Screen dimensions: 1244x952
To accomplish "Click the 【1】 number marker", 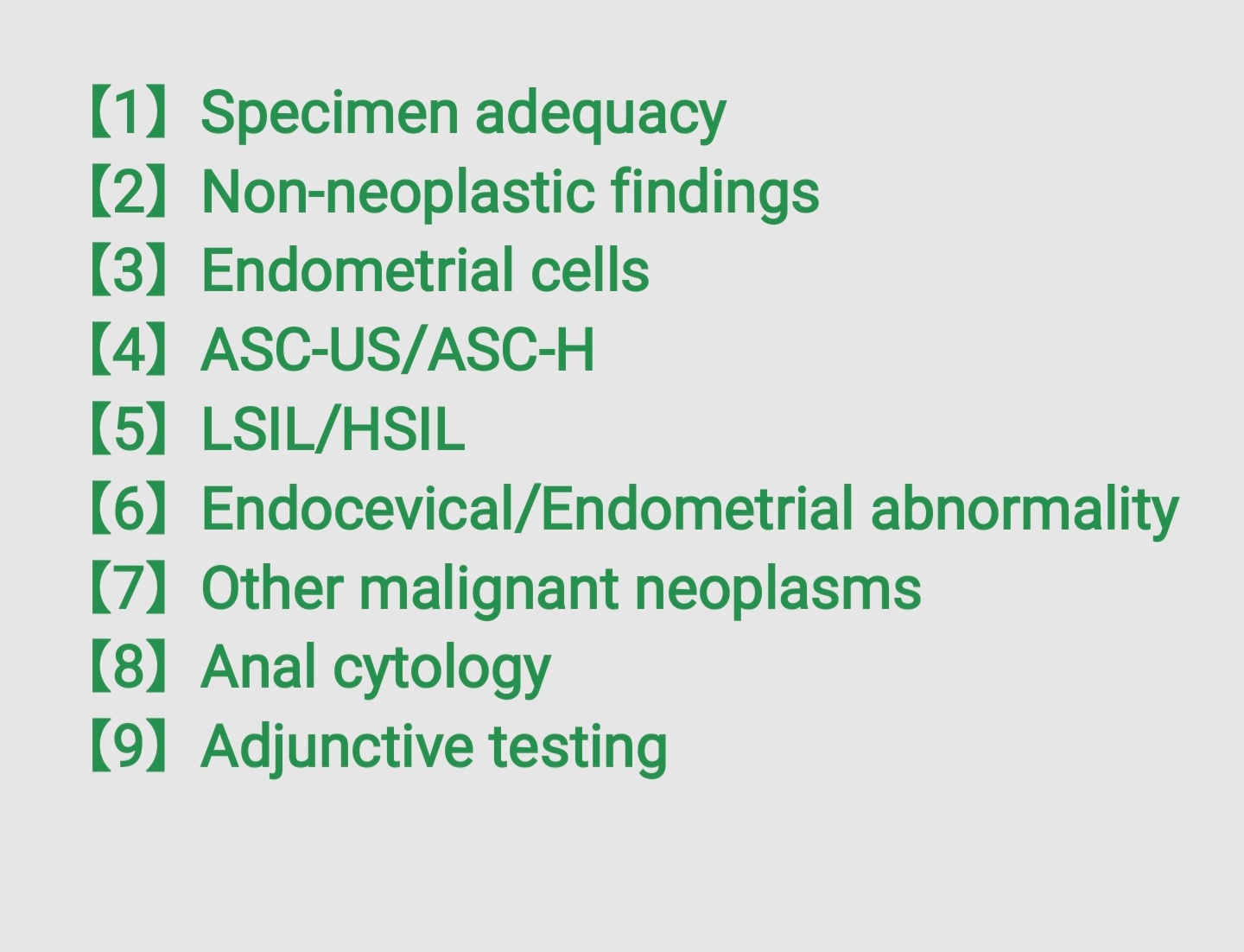I will (x=129, y=112).
